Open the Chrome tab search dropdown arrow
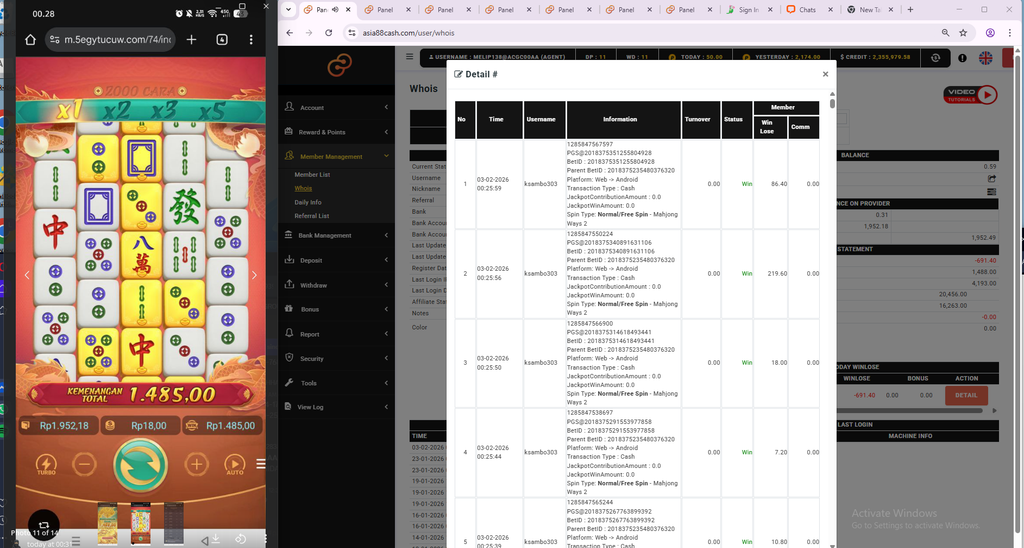 288,9
